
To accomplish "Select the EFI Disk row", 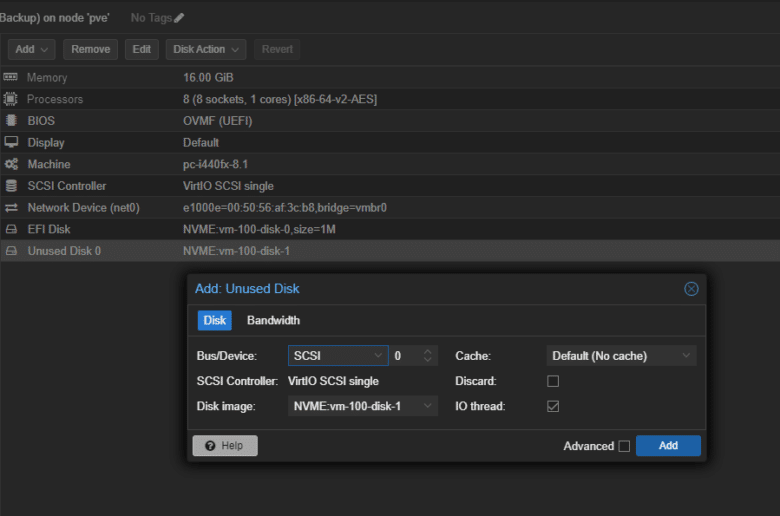I will [x=390, y=229].
